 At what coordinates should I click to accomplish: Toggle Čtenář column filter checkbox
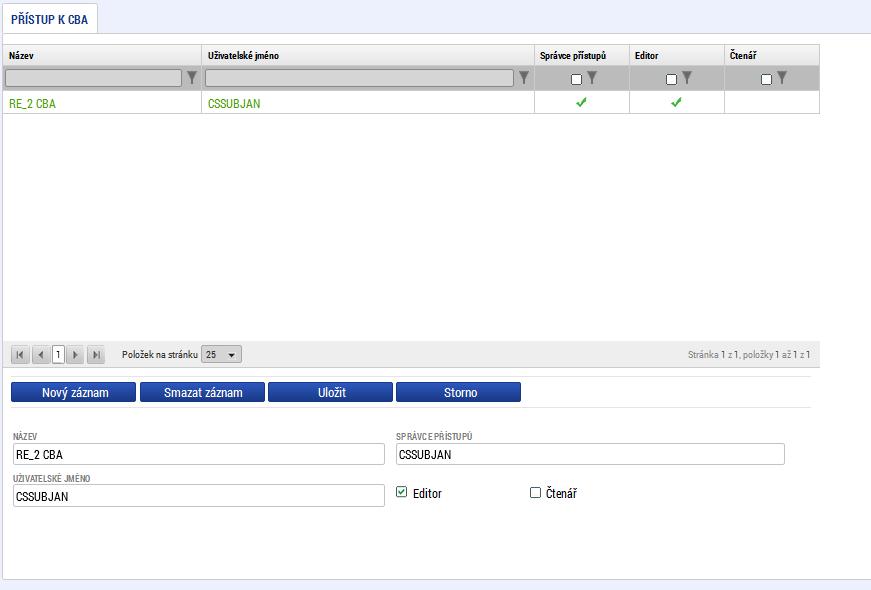pyautogui.click(x=767, y=79)
